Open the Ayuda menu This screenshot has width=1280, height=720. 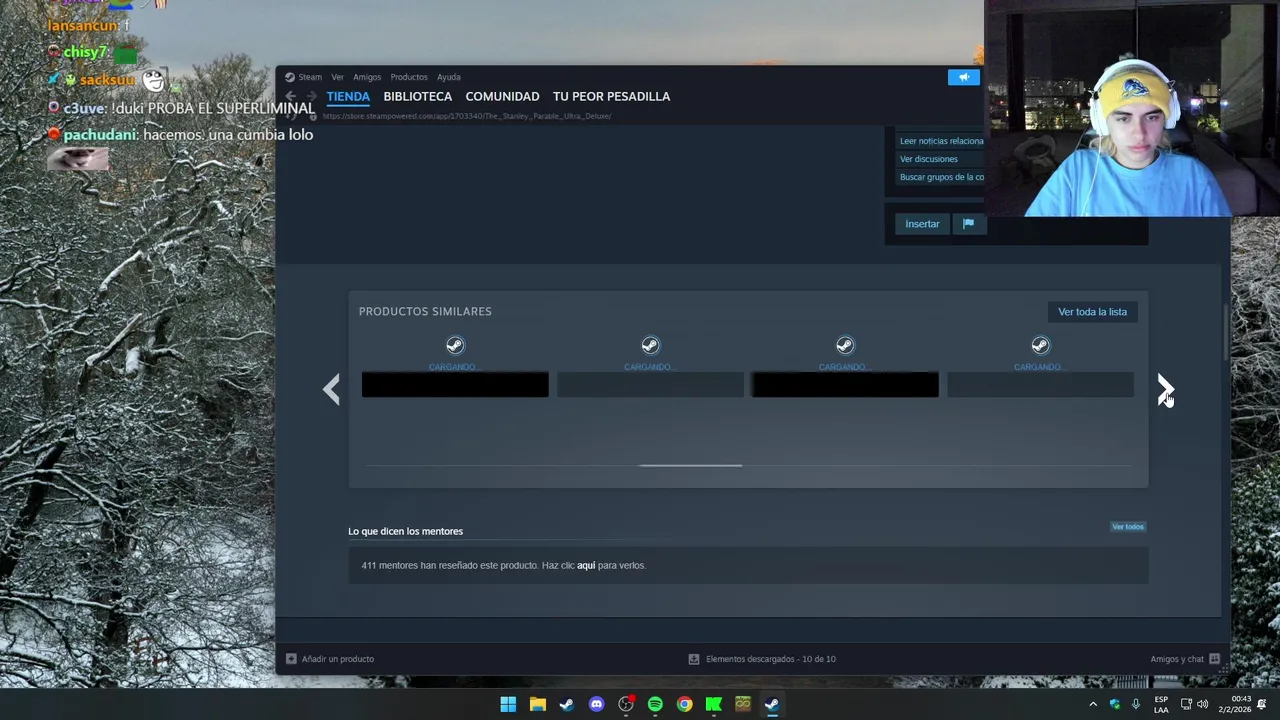(x=448, y=77)
